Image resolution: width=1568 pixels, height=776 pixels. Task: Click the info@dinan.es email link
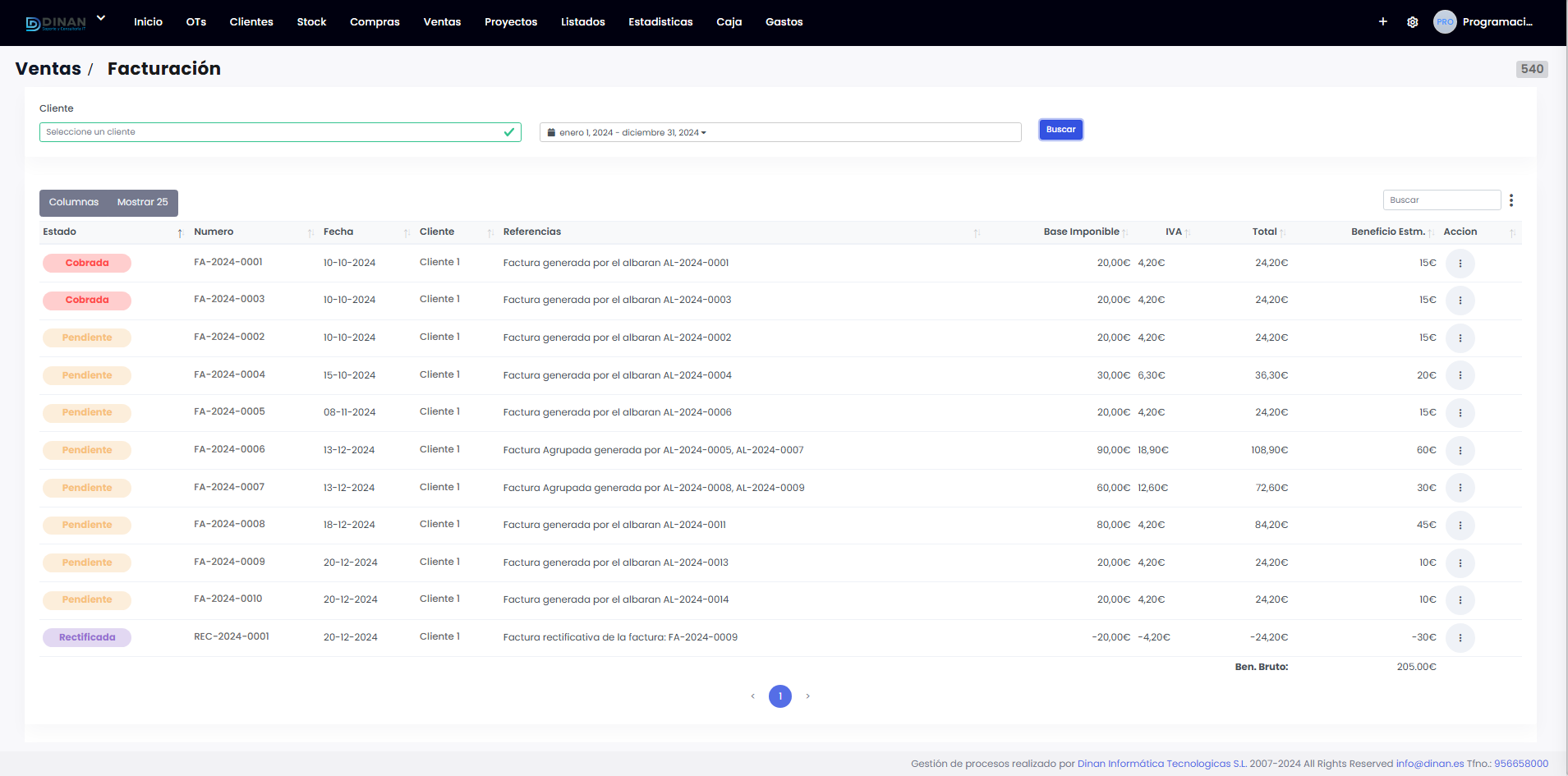(x=1430, y=763)
